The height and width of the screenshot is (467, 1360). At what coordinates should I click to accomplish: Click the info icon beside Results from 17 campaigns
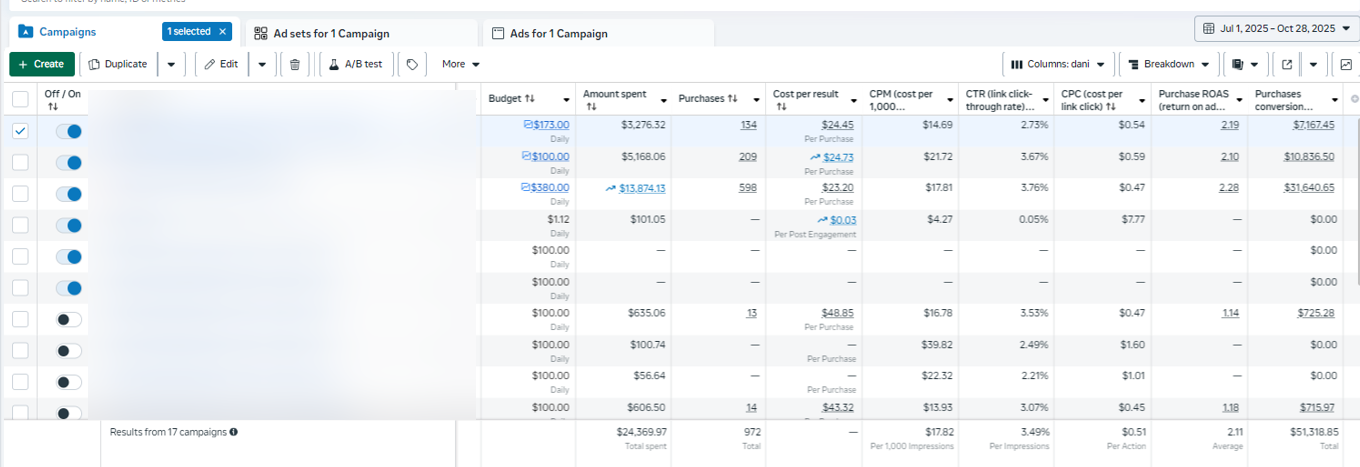233,432
